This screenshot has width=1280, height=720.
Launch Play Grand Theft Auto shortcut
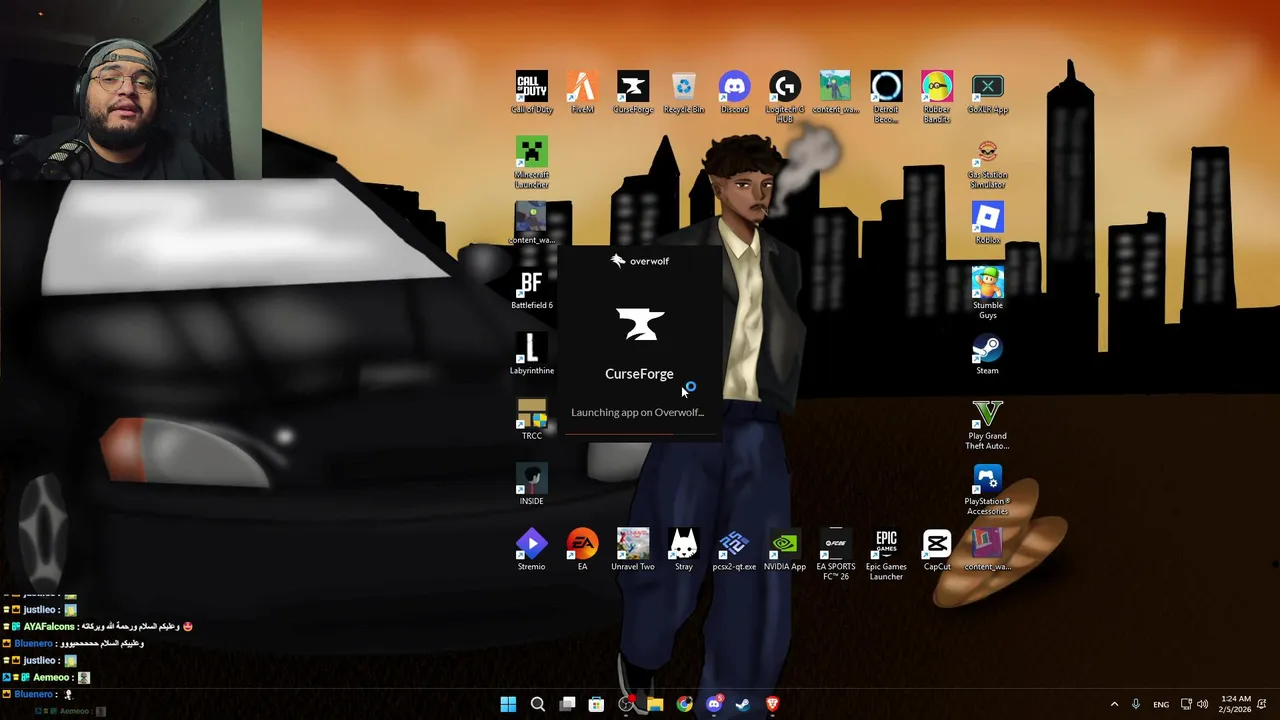[x=988, y=424]
